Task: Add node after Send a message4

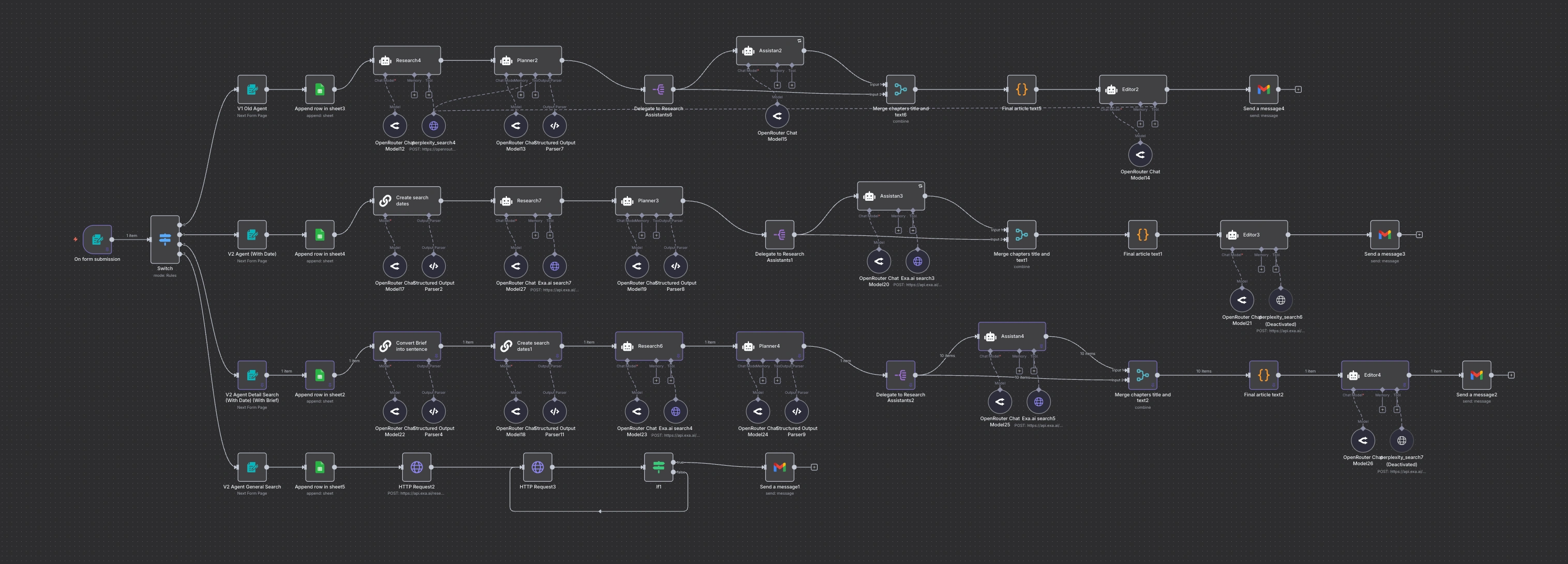Action: pyautogui.click(x=1298, y=90)
